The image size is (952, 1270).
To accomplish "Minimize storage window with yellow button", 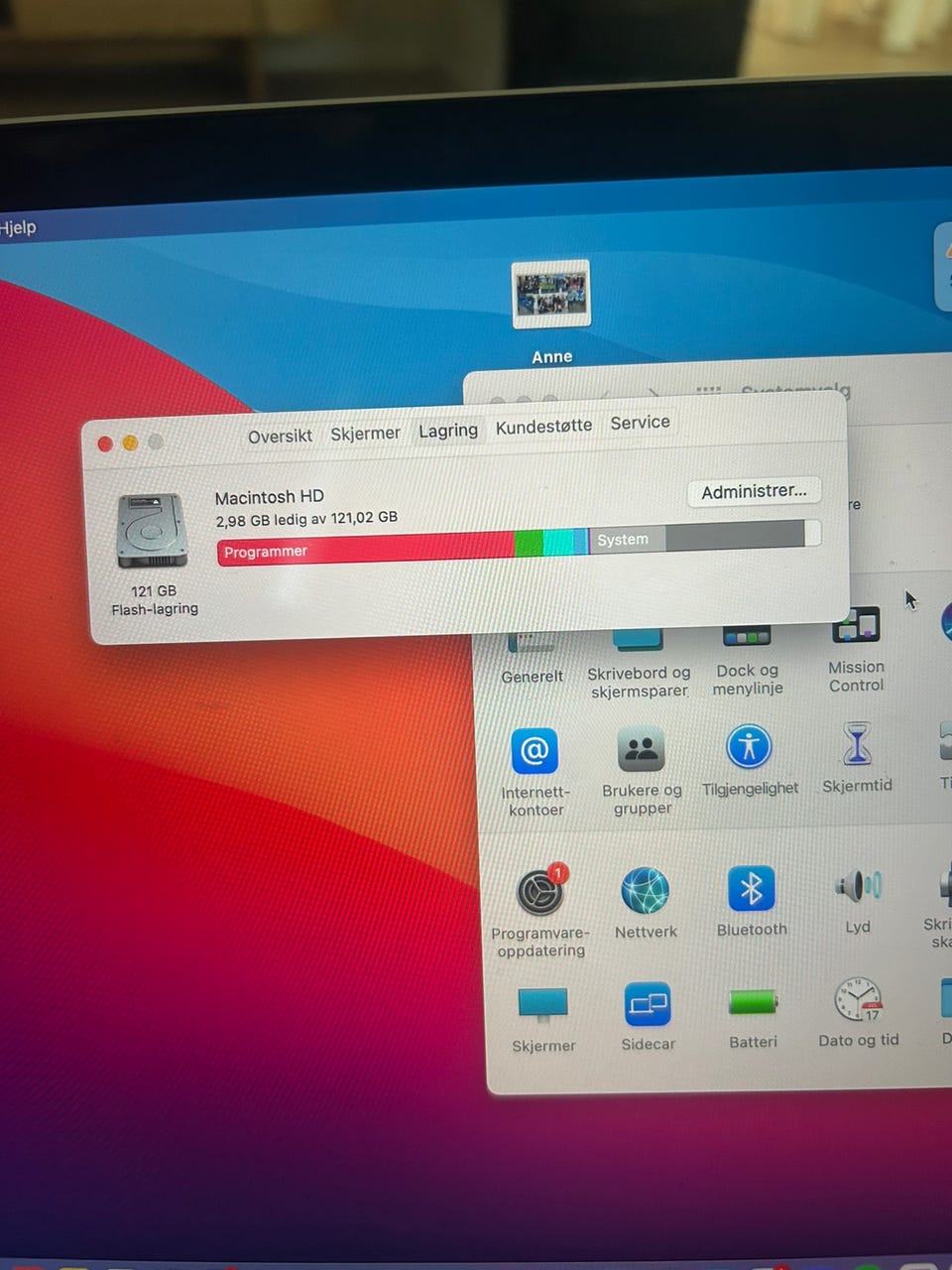I will (x=130, y=443).
